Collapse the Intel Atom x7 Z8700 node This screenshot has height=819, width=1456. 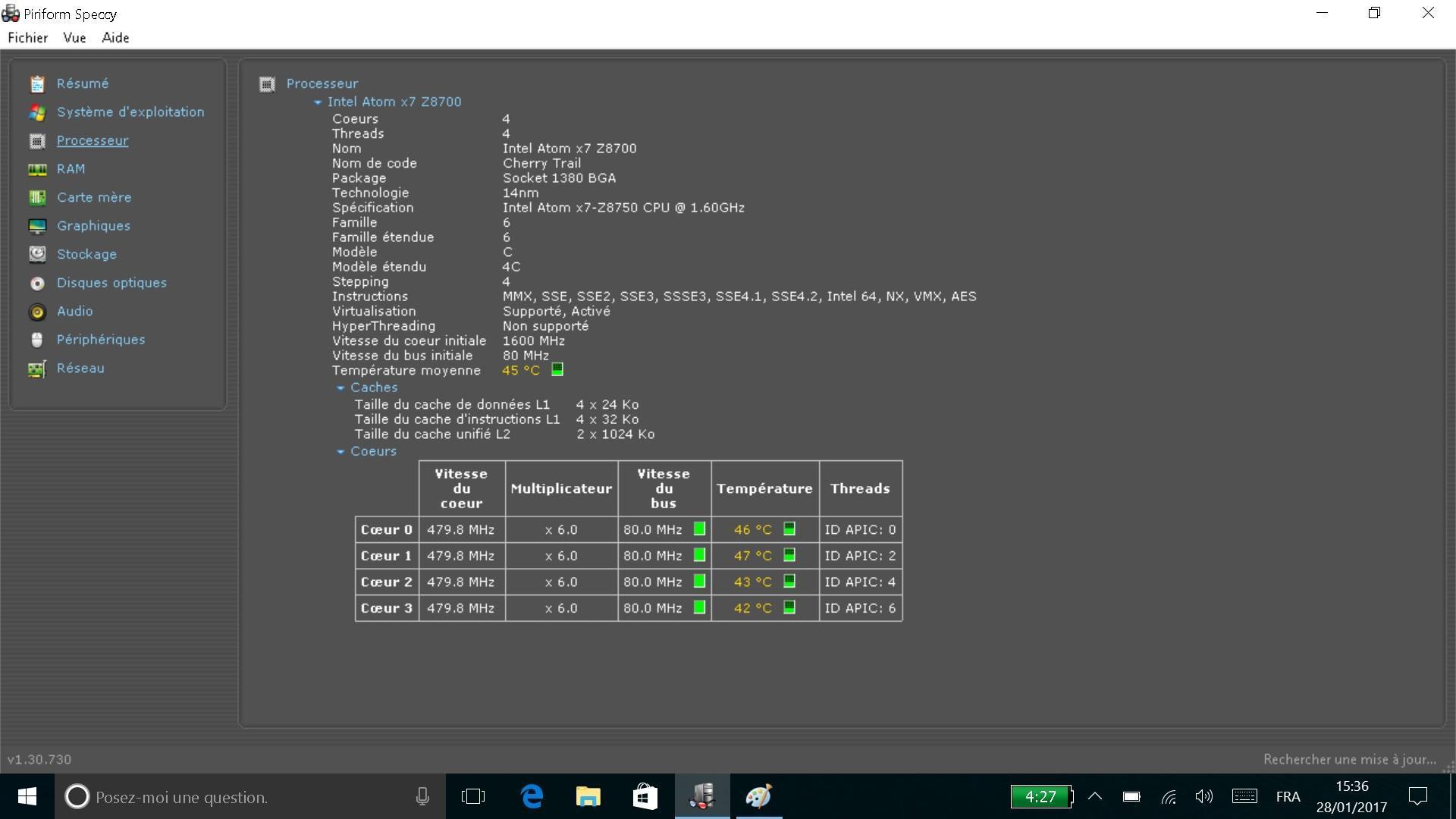pyautogui.click(x=318, y=102)
